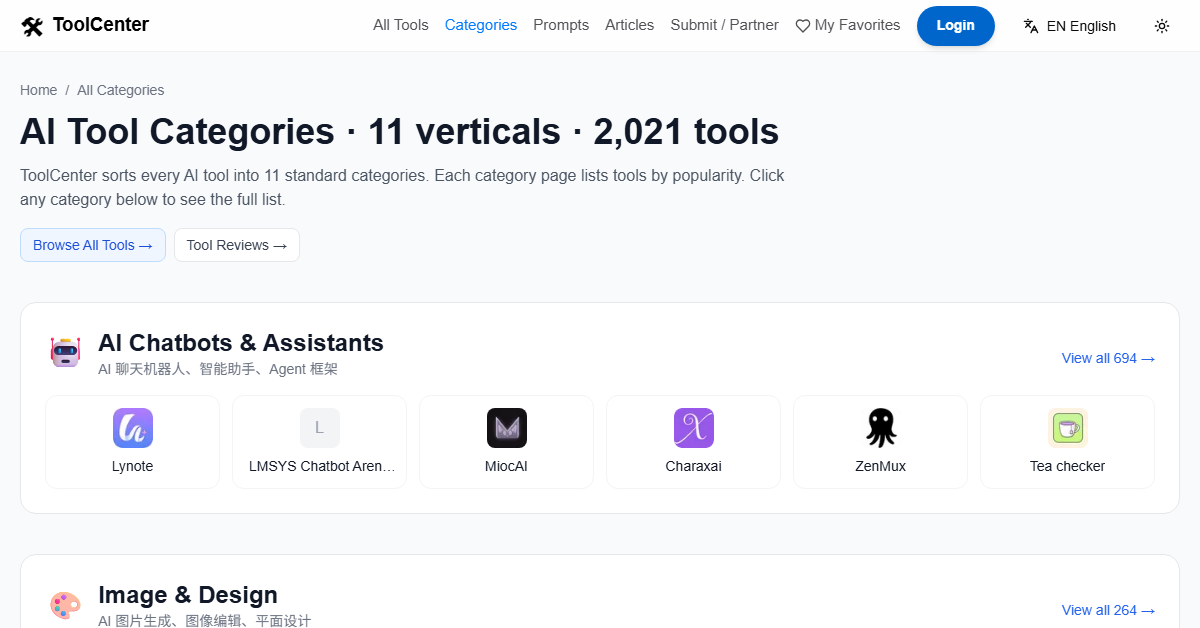Open the EN English language selector
Screen dimensions: 1200x628
(x=1070, y=26)
